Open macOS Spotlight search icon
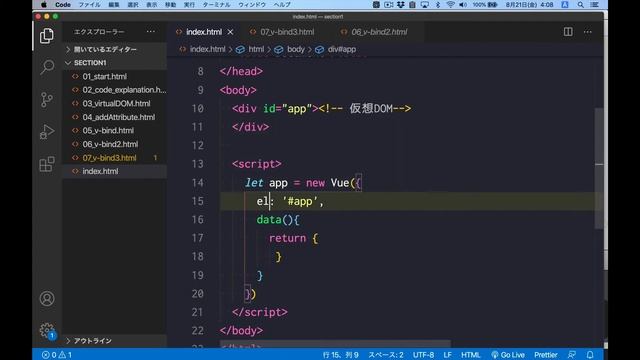This screenshot has height=360, width=640. [x=580, y=5]
